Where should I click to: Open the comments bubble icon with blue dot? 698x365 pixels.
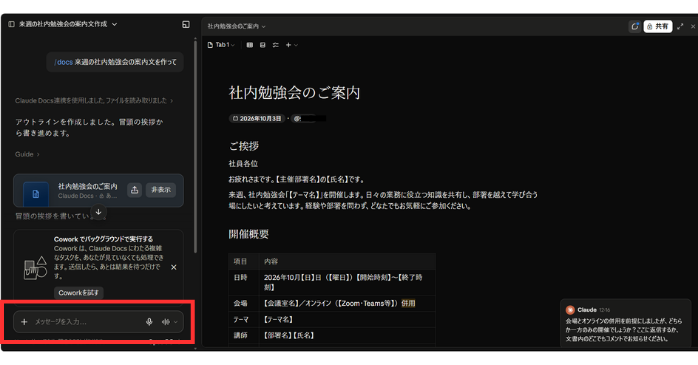(x=635, y=26)
